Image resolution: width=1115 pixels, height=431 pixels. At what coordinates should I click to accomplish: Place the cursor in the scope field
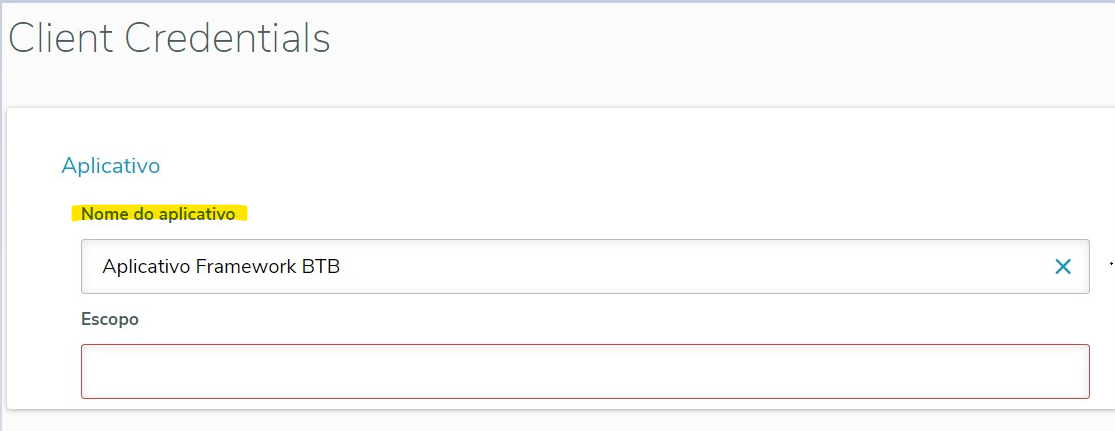(585, 372)
